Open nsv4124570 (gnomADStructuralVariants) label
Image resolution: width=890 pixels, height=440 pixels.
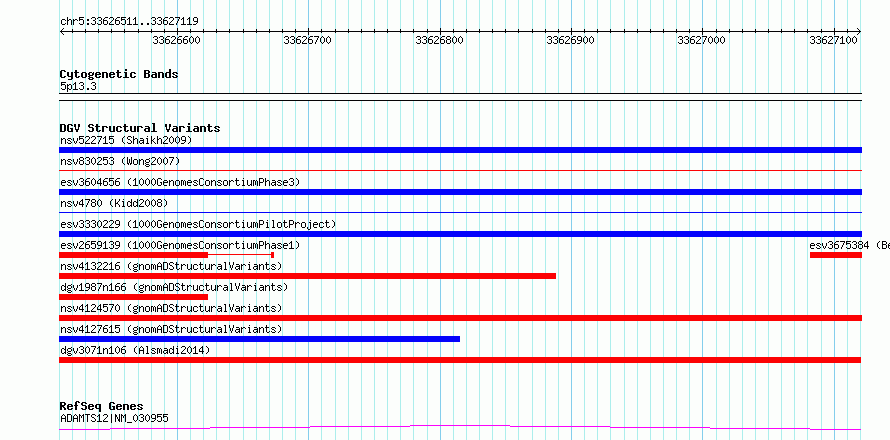171,308
